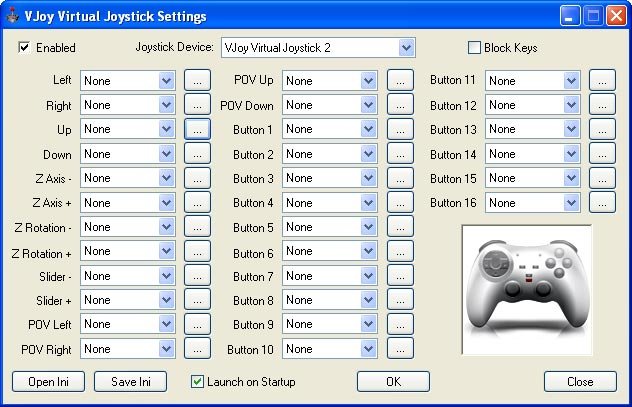Click the ellipsis button for Button 2

[400, 154]
